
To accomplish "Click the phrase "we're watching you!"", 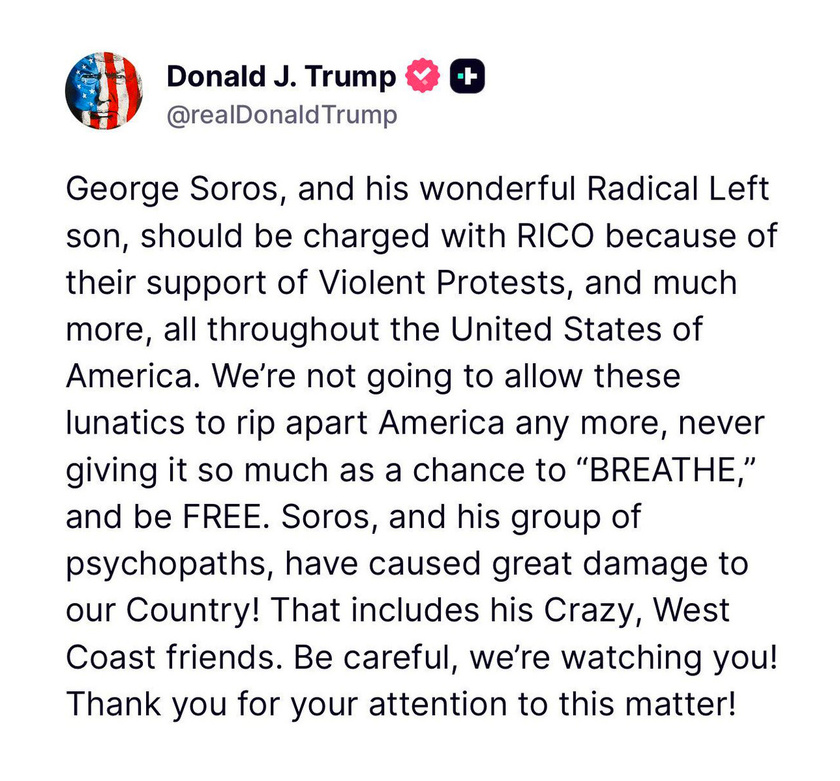I will tap(623, 658).
